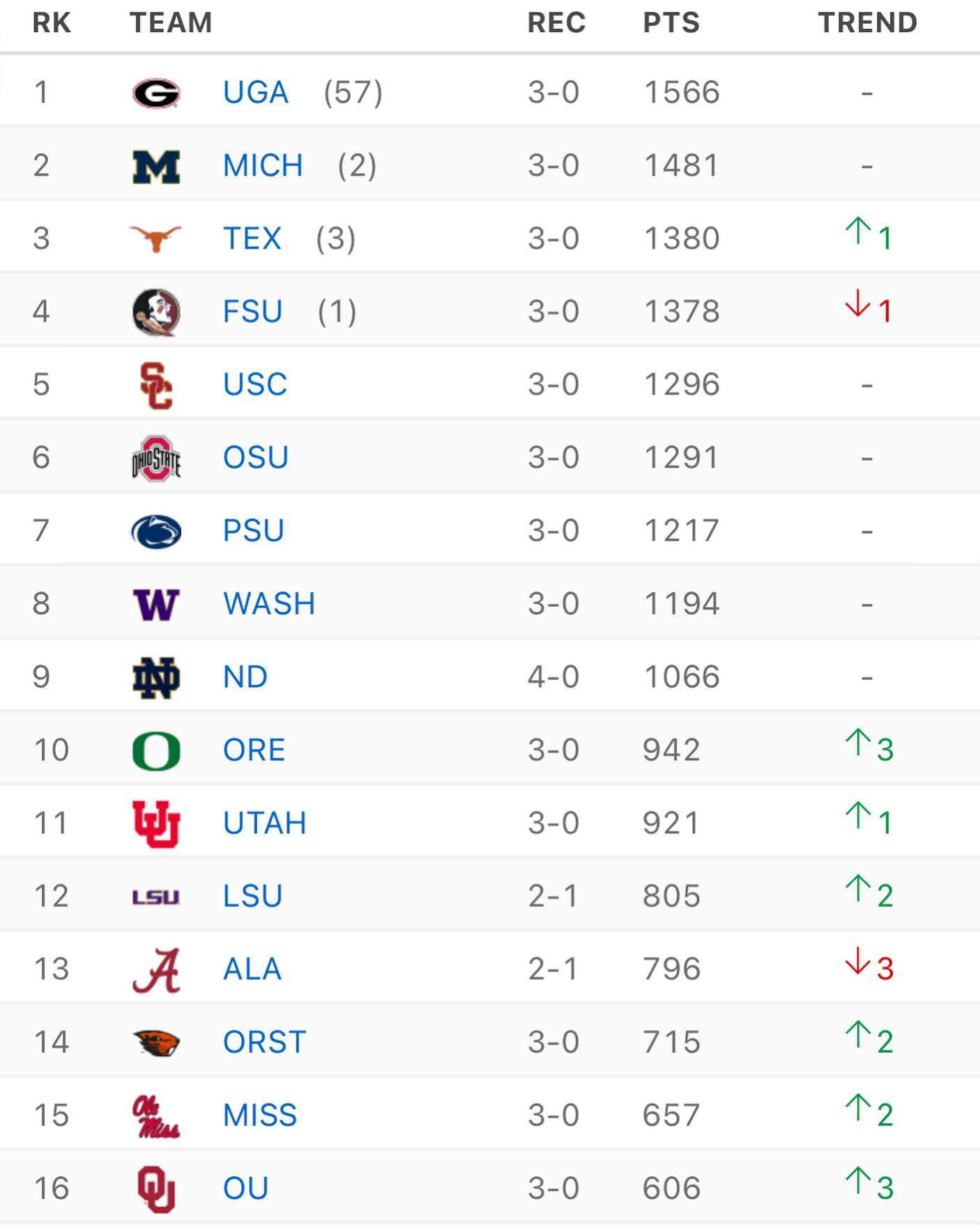Click the Michigan block M logo

click(156, 167)
